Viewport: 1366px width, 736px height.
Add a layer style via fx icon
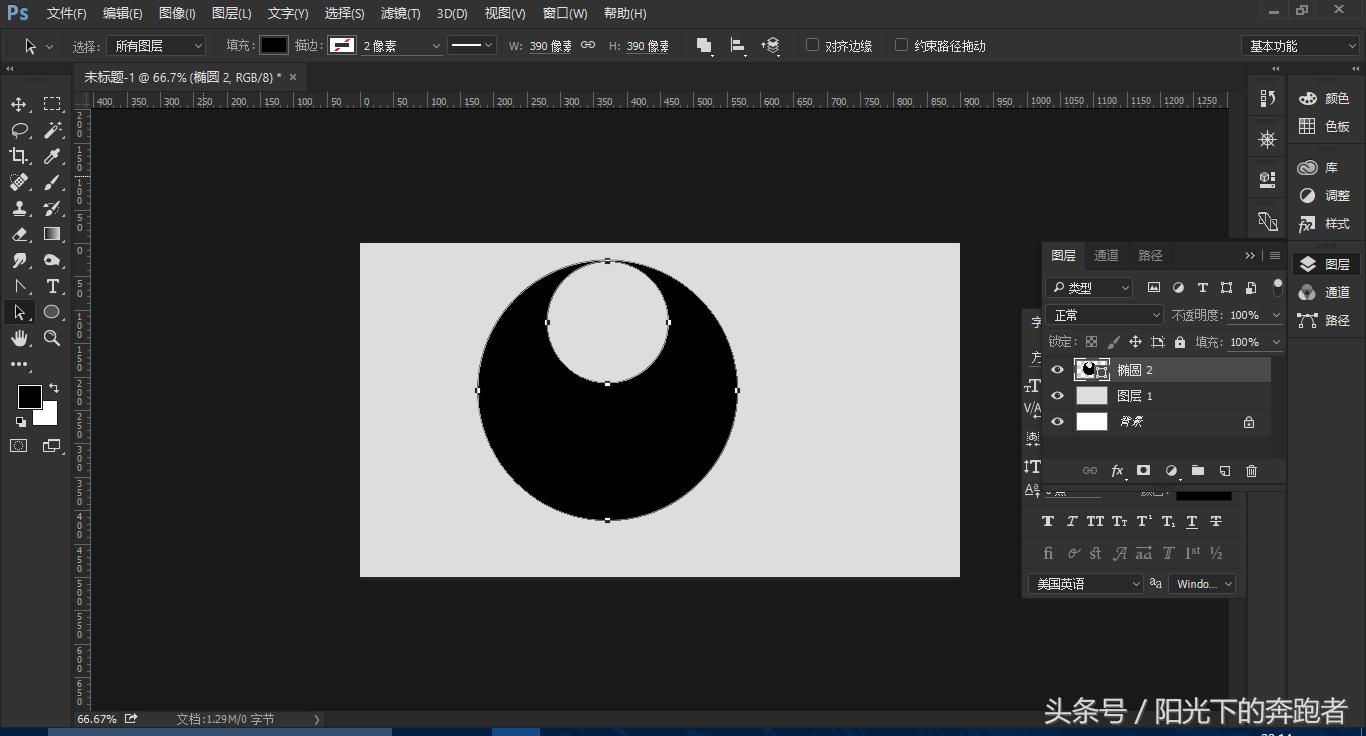tap(1117, 471)
